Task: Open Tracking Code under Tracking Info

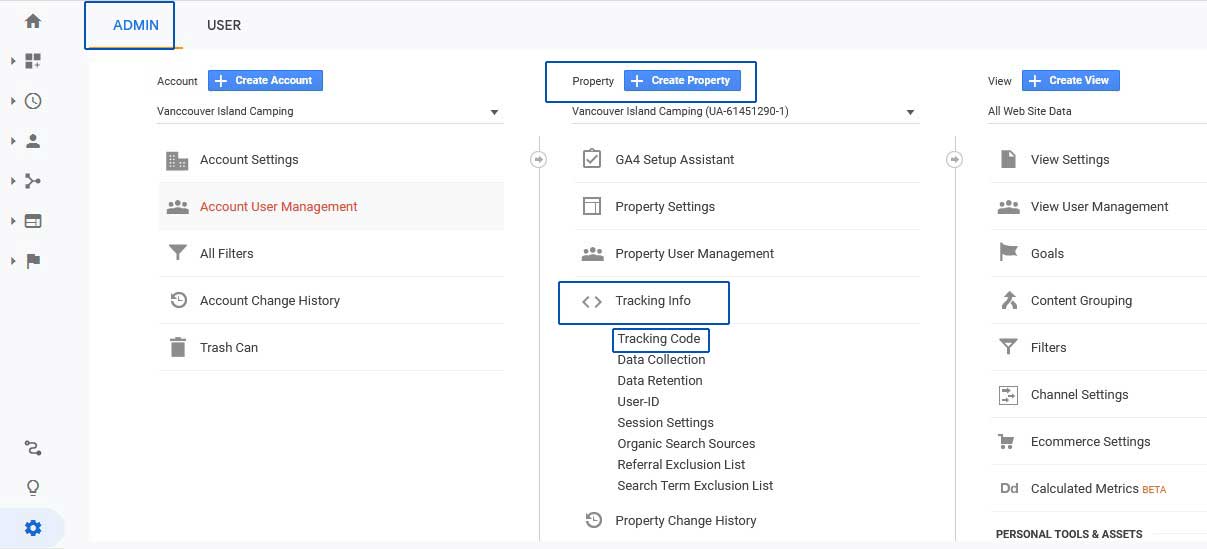Action: pyautogui.click(x=658, y=339)
